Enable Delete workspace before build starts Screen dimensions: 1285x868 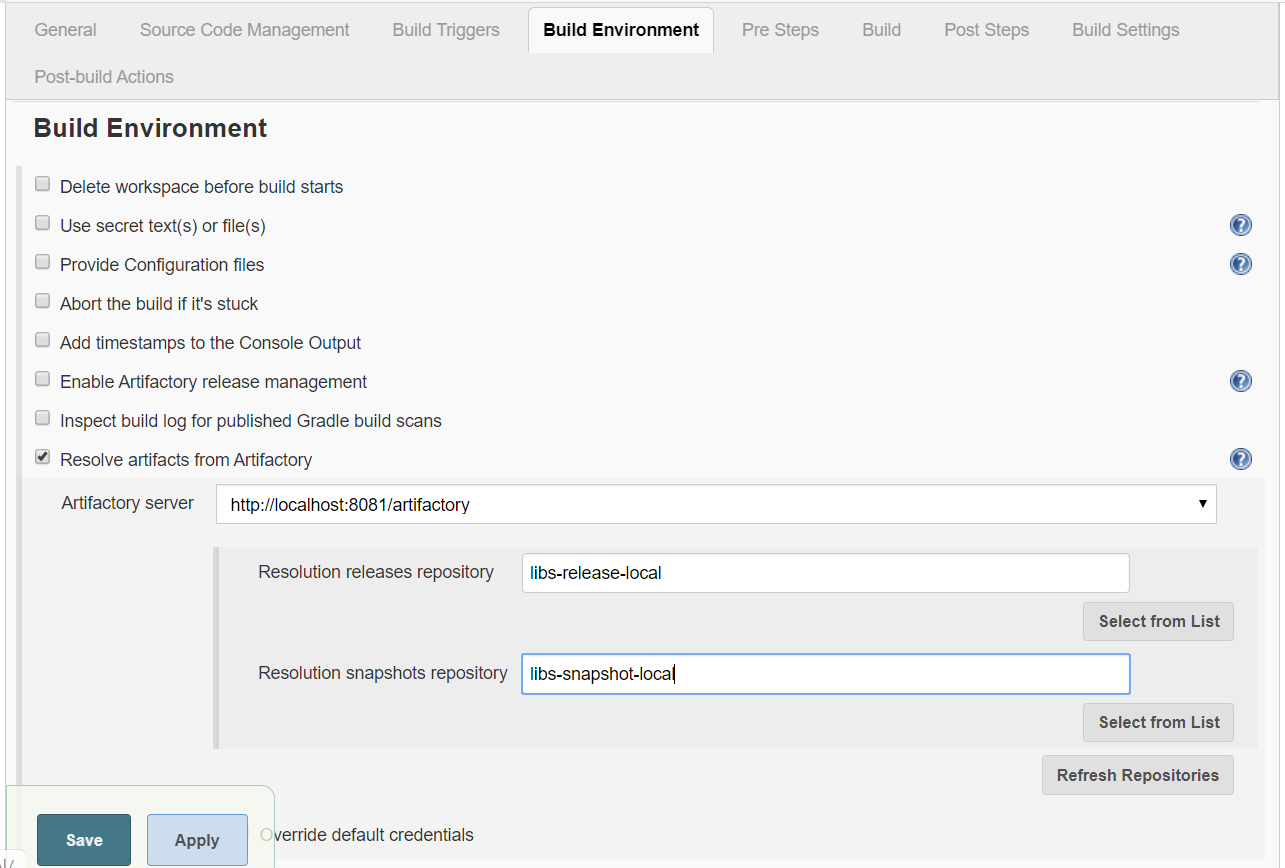click(43, 184)
